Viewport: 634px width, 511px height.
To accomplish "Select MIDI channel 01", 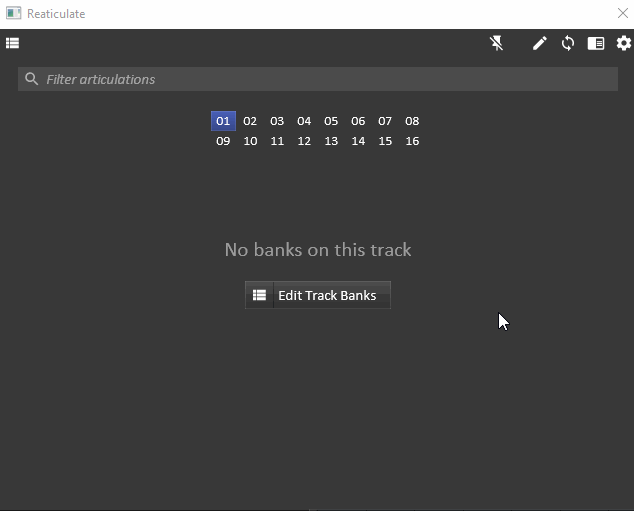I will click(x=223, y=121).
